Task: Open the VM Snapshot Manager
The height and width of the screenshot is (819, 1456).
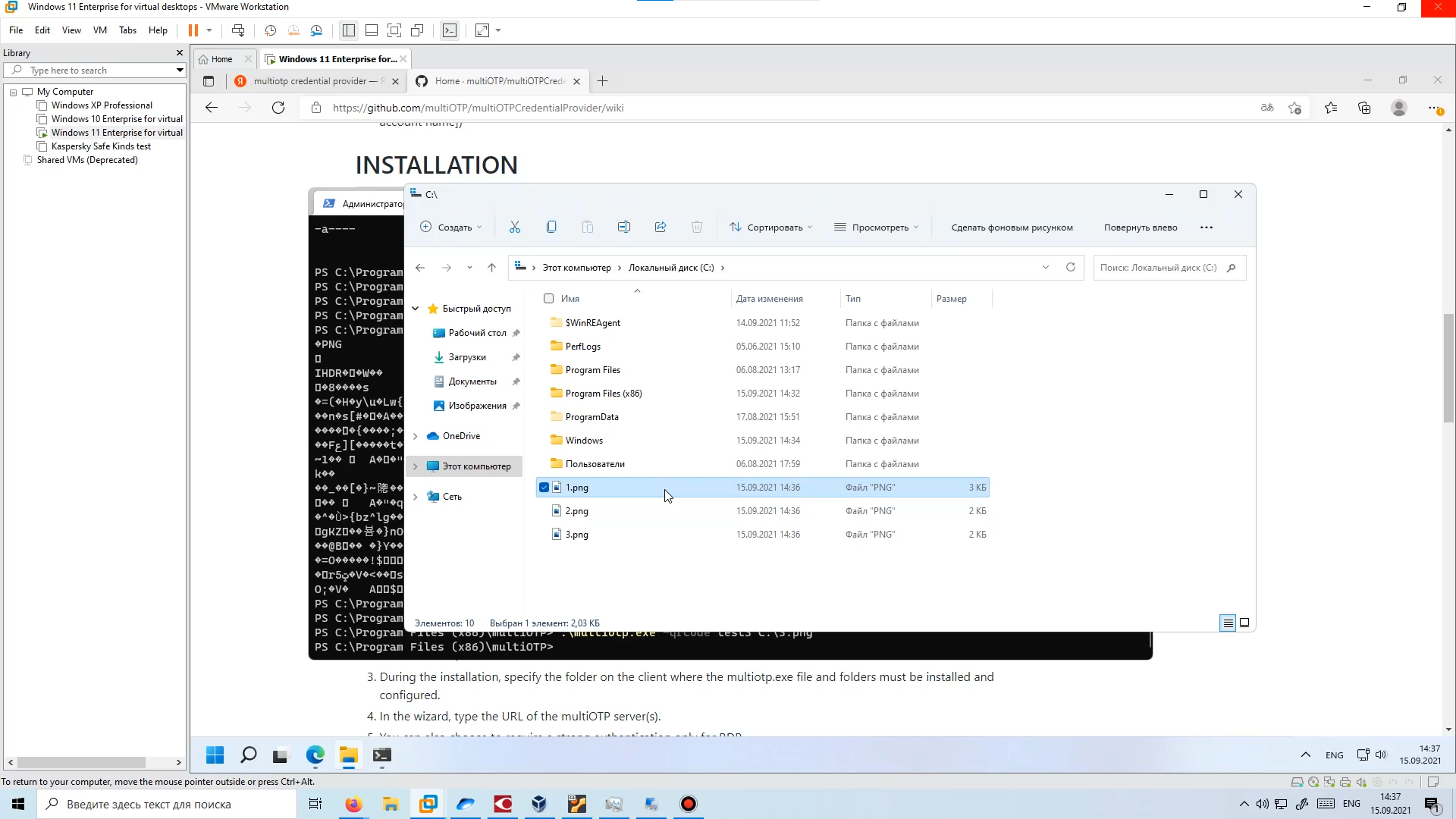Action: point(317,30)
